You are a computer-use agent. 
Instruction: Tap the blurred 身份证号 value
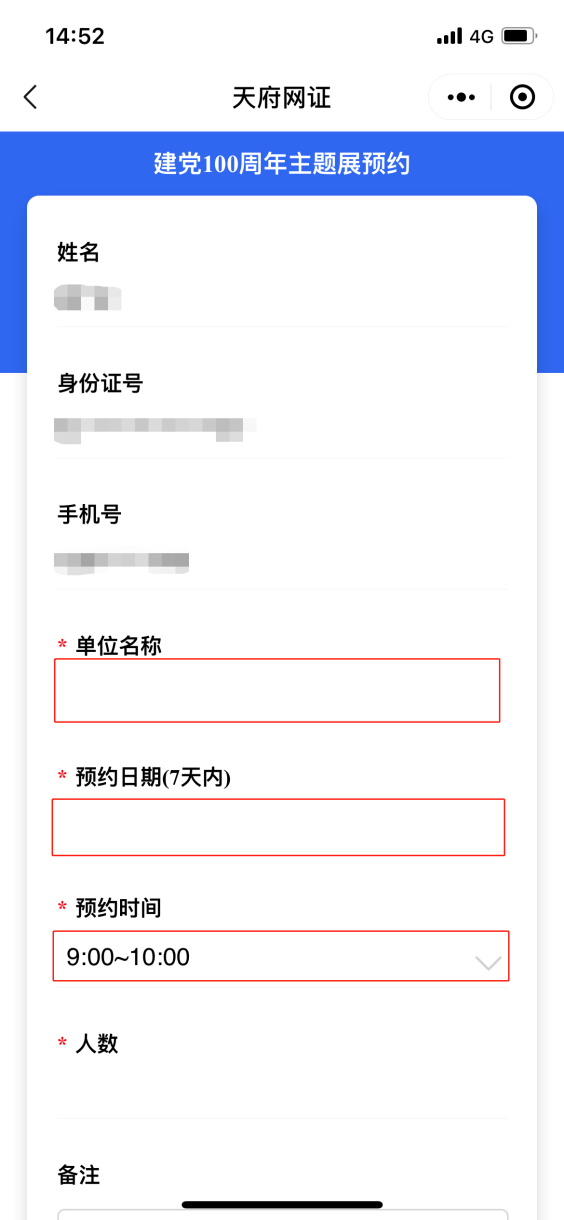(x=155, y=428)
